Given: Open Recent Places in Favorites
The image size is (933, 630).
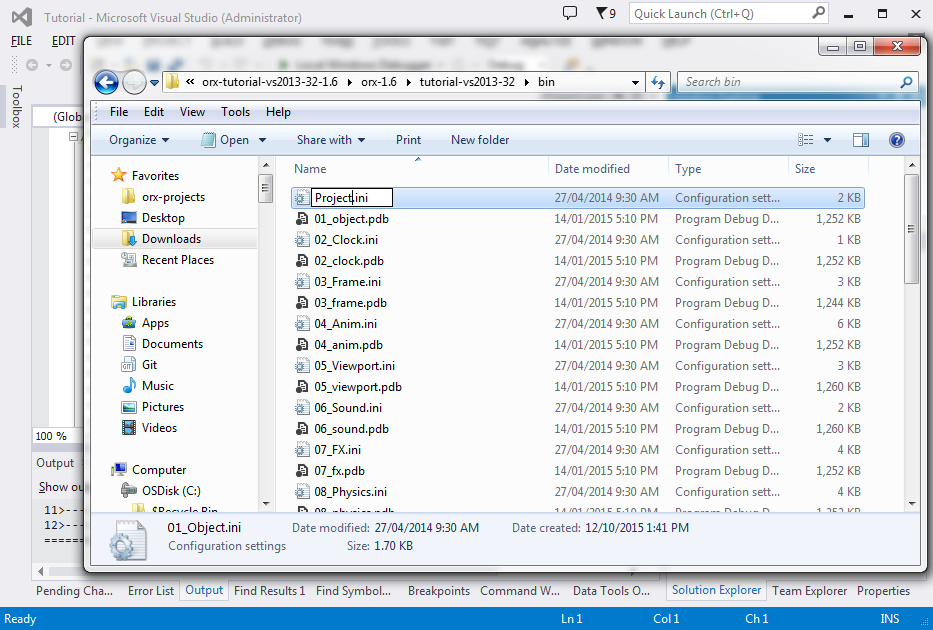Looking at the screenshot, I should [178, 259].
